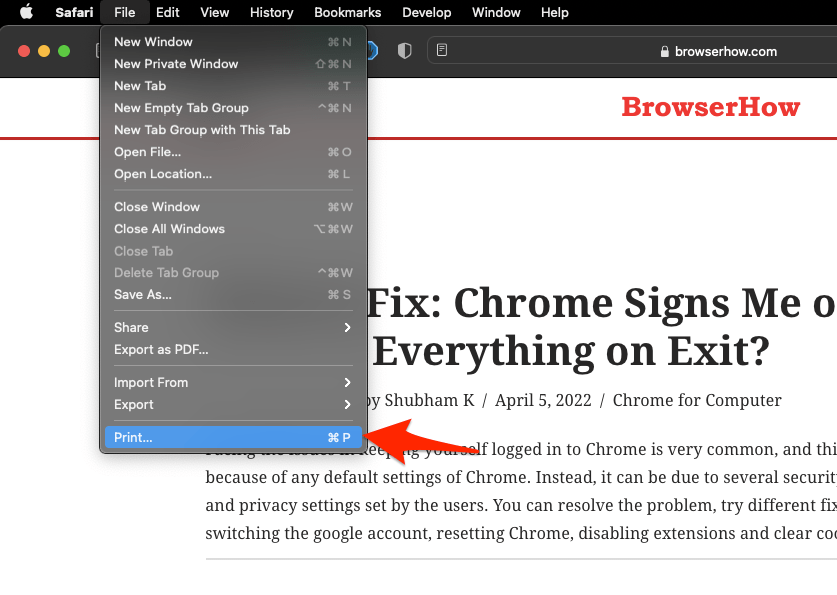Toggle the Reader view icon in address bar
Viewport: 837px width, 595px height.
pos(441,50)
